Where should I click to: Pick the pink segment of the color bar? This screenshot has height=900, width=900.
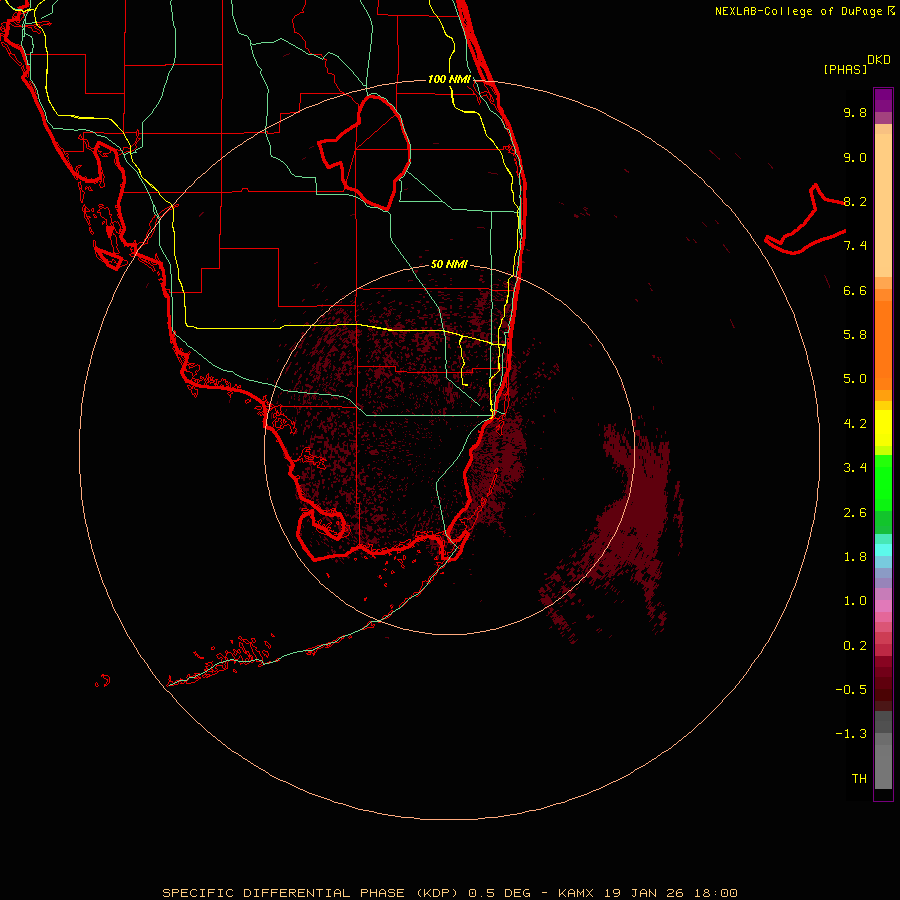[x=883, y=606]
